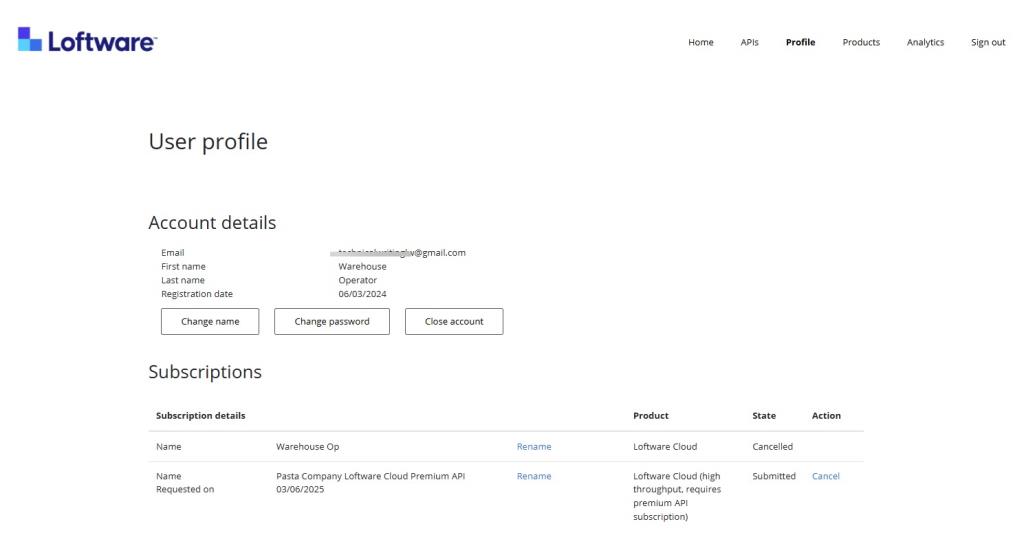Click the User profile heading

(x=208, y=142)
